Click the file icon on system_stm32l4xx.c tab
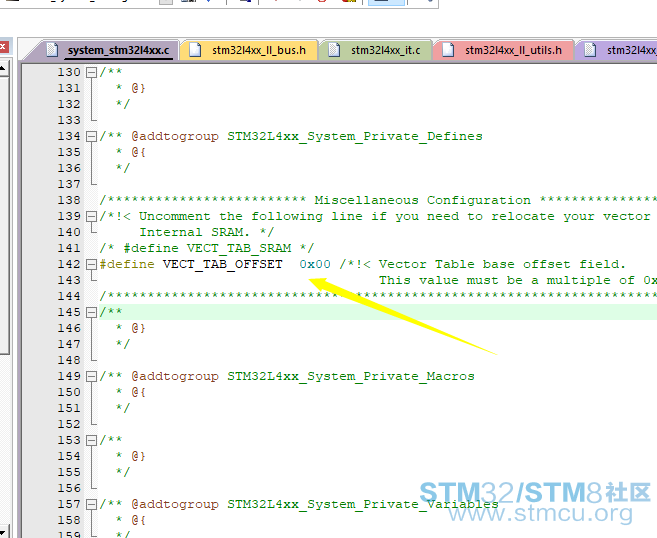The height and width of the screenshot is (538, 657). pyautogui.click(x=52, y=49)
